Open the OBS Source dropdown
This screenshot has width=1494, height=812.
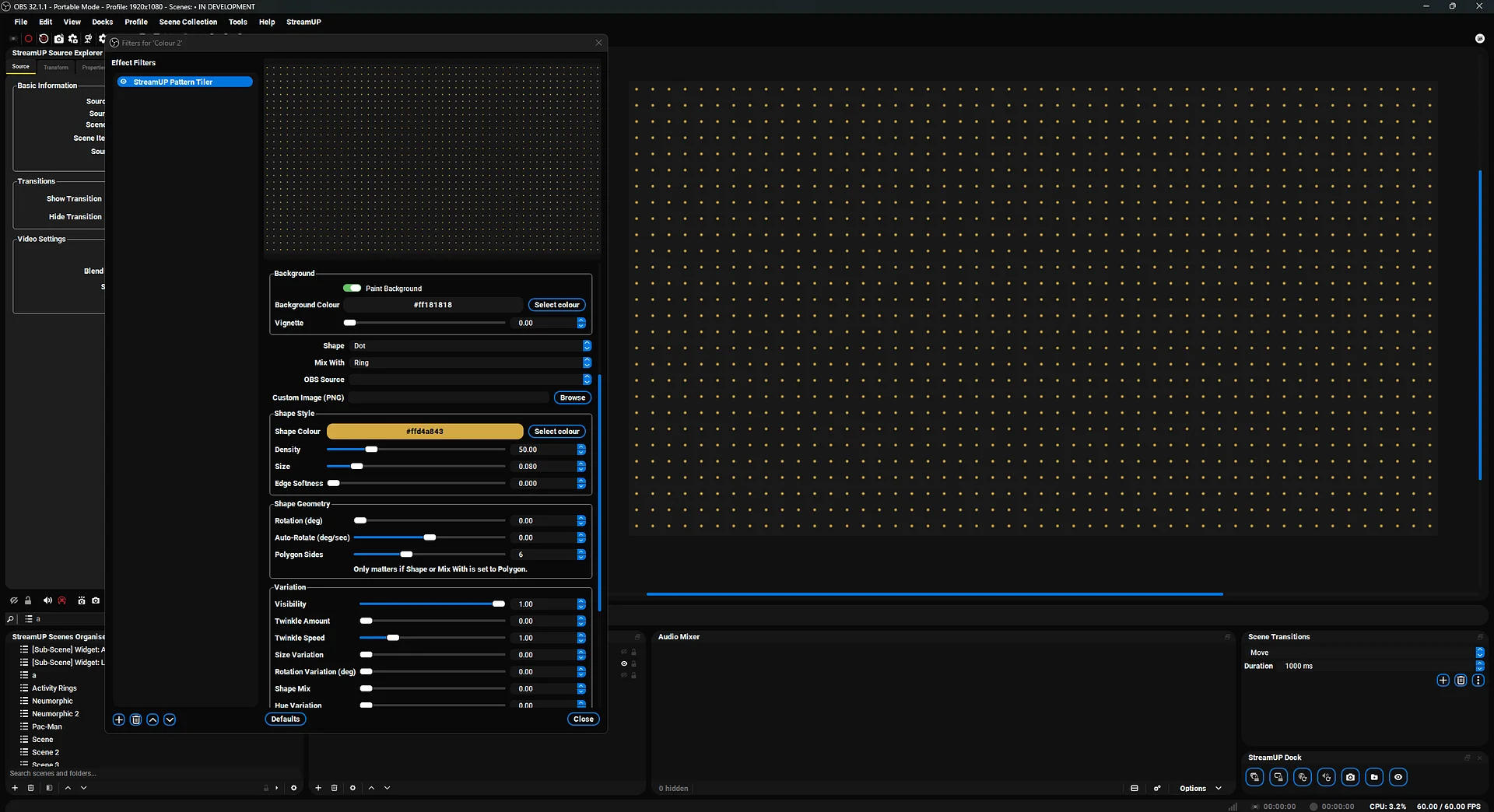click(x=471, y=380)
